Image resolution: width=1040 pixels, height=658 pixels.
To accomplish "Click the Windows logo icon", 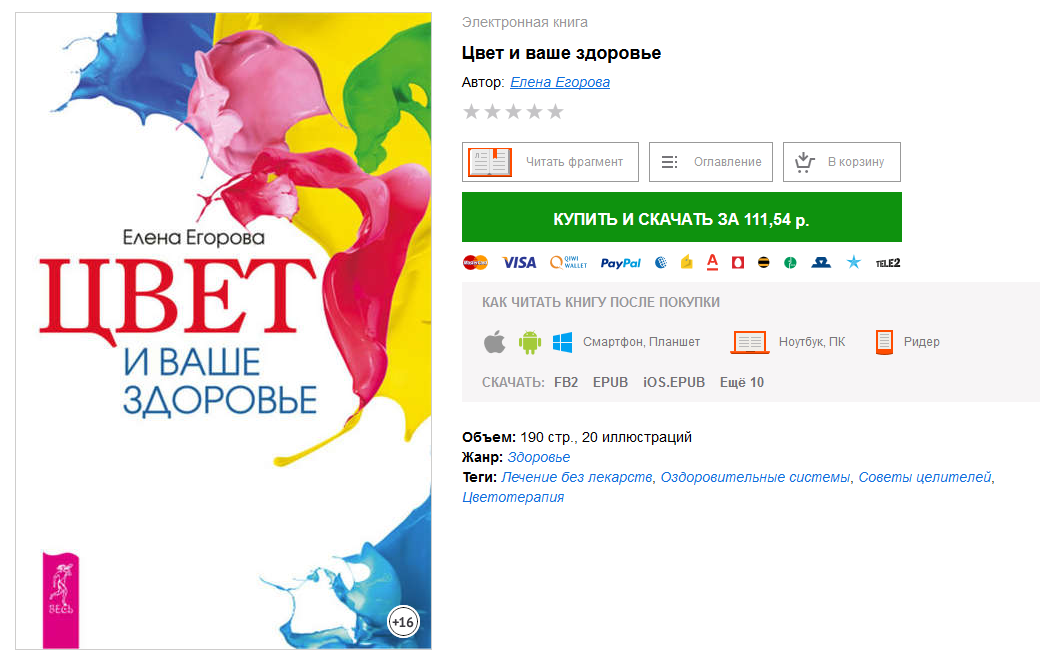I will [562, 342].
